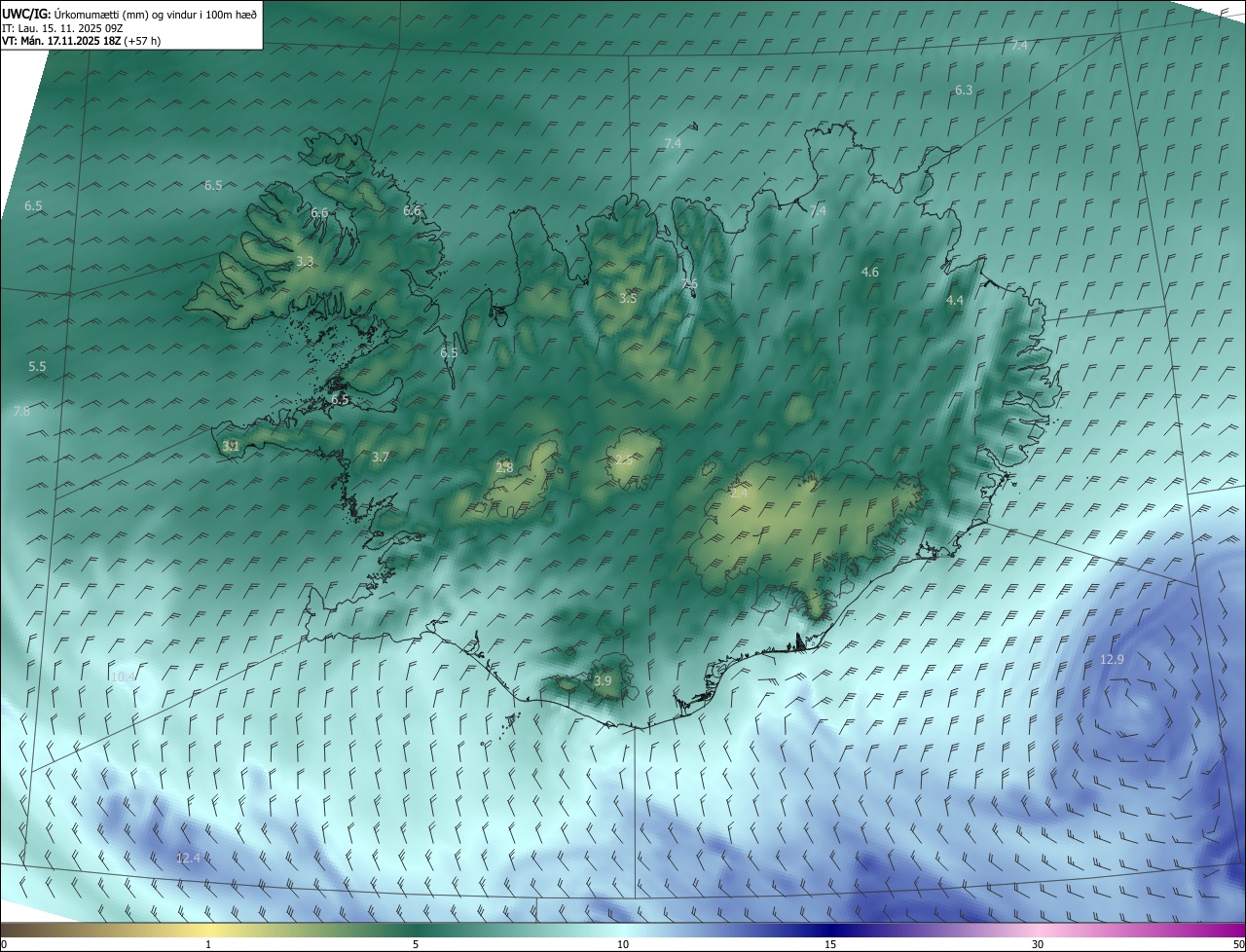Click the 3.5 value in north Iceland
The image size is (1246, 952).
[628, 298]
